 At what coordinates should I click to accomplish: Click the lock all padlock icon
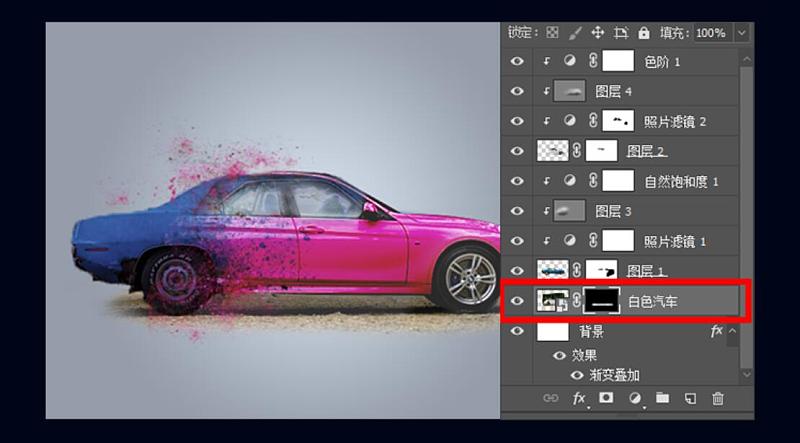pos(644,33)
